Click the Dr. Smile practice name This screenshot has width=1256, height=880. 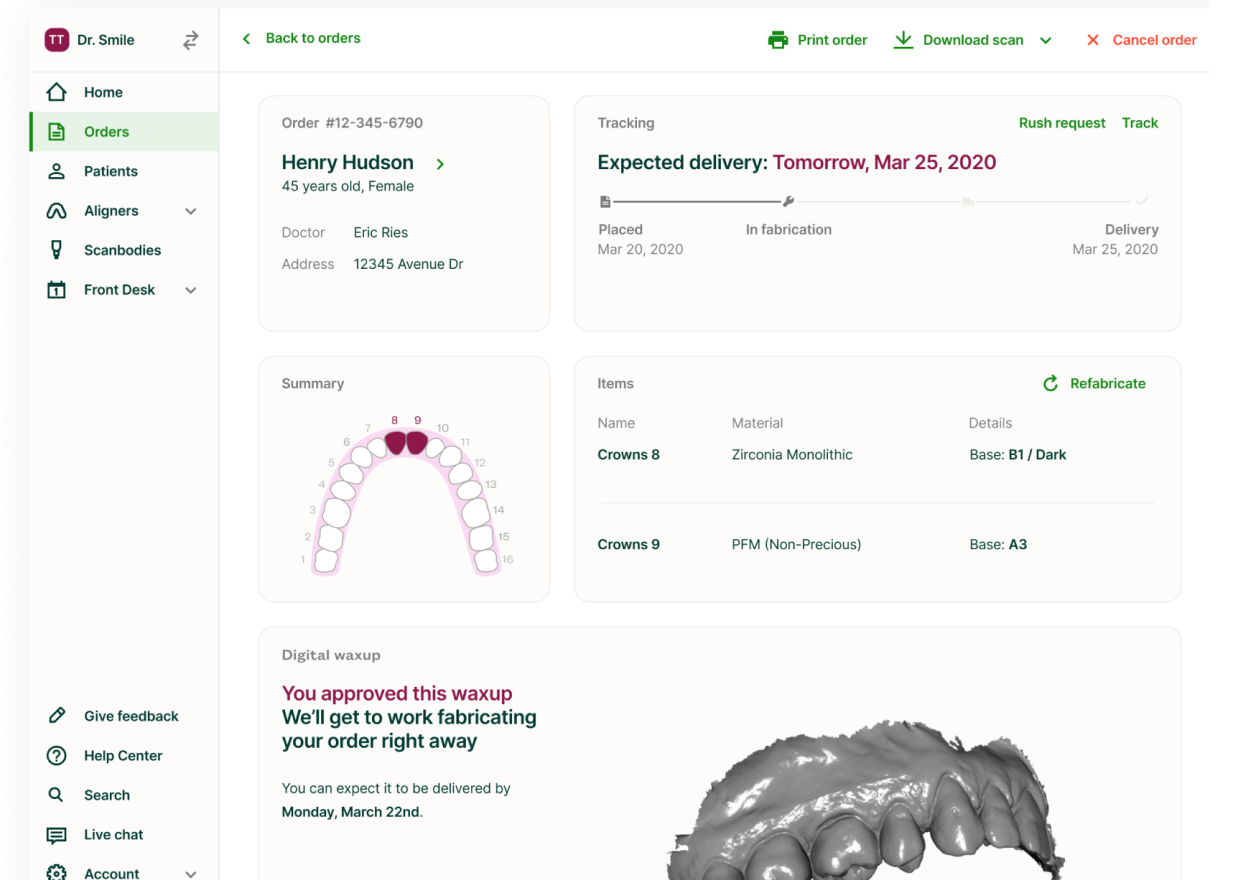[106, 40]
